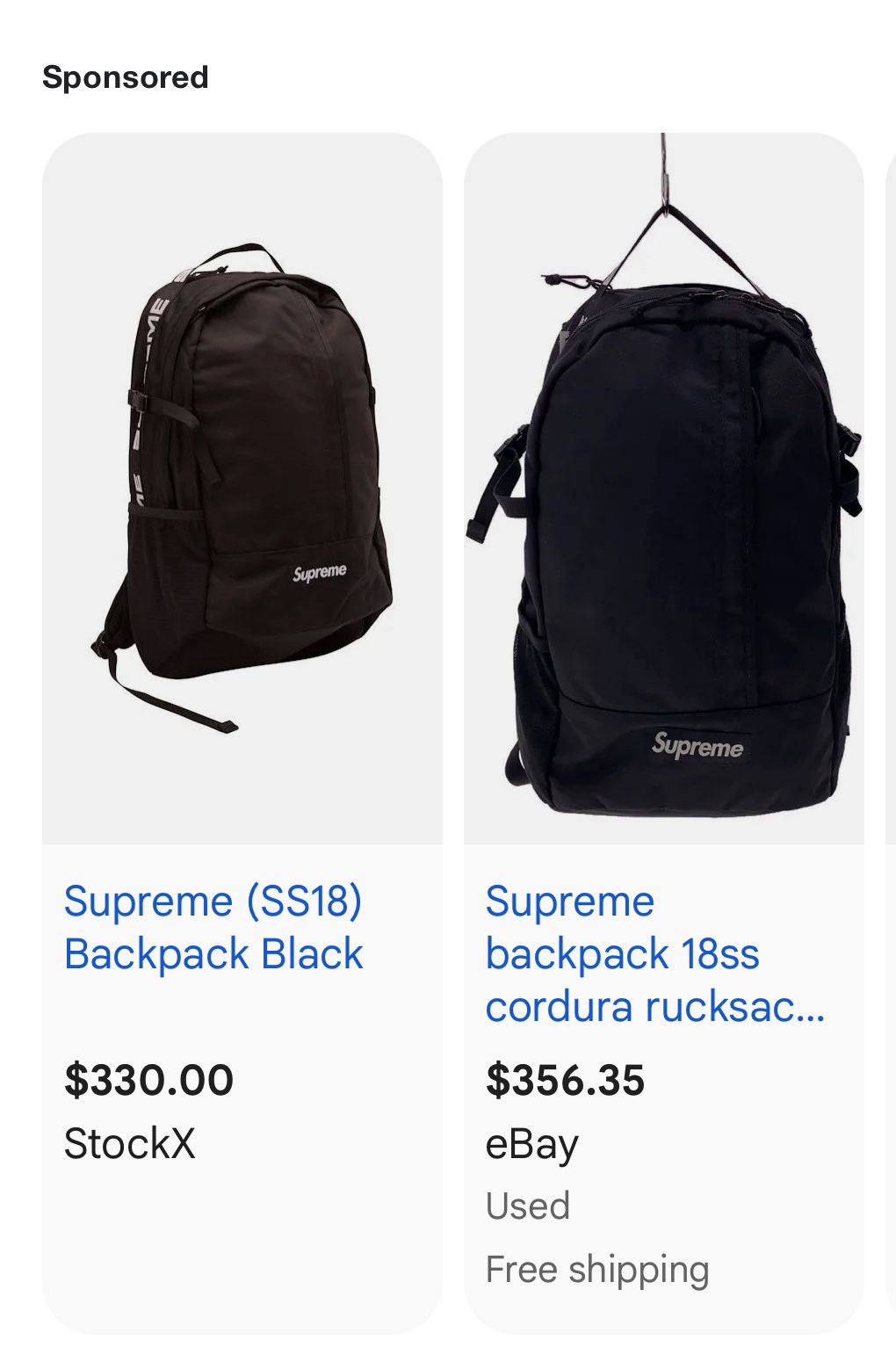Click the Supreme logo patch on StockX backpack
The width and height of the screenshot is (896, 1369).
tap(320, 573)
